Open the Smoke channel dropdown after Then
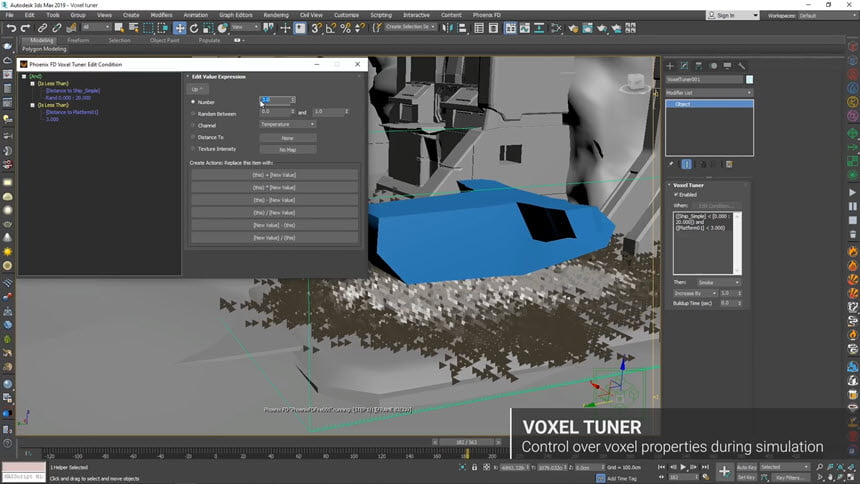860x484 pixels. [718, 283]
